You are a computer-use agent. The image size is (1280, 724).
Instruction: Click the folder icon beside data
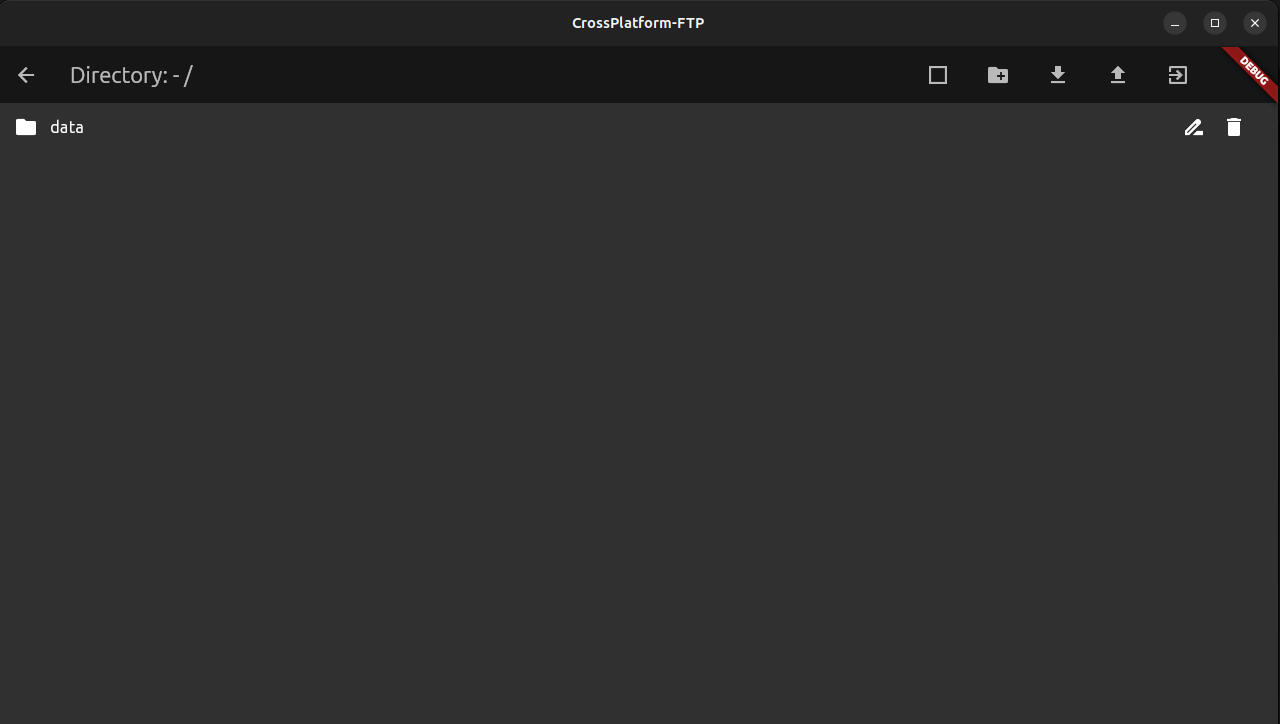(26, 127)
